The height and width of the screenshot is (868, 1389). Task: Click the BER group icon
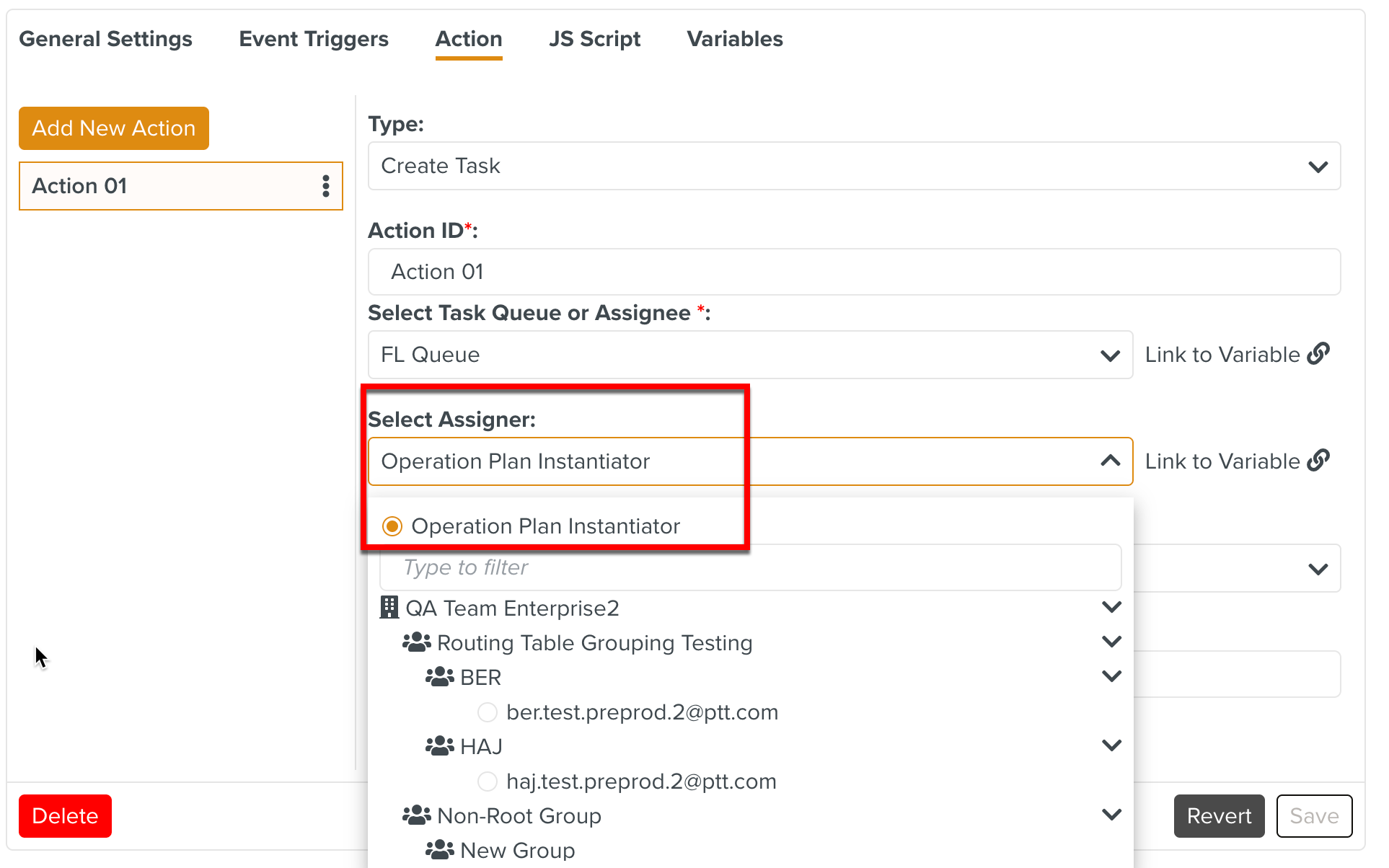[440, 677]
